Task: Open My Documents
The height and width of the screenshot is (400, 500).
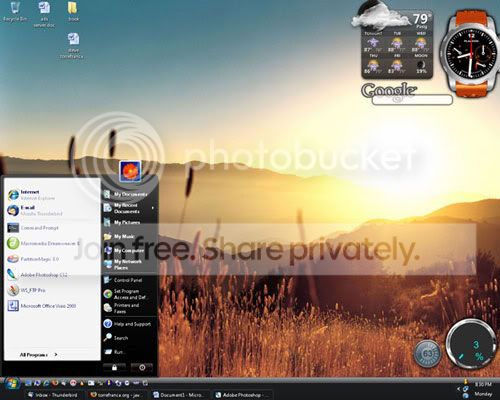Action: [x=129, y=194]
